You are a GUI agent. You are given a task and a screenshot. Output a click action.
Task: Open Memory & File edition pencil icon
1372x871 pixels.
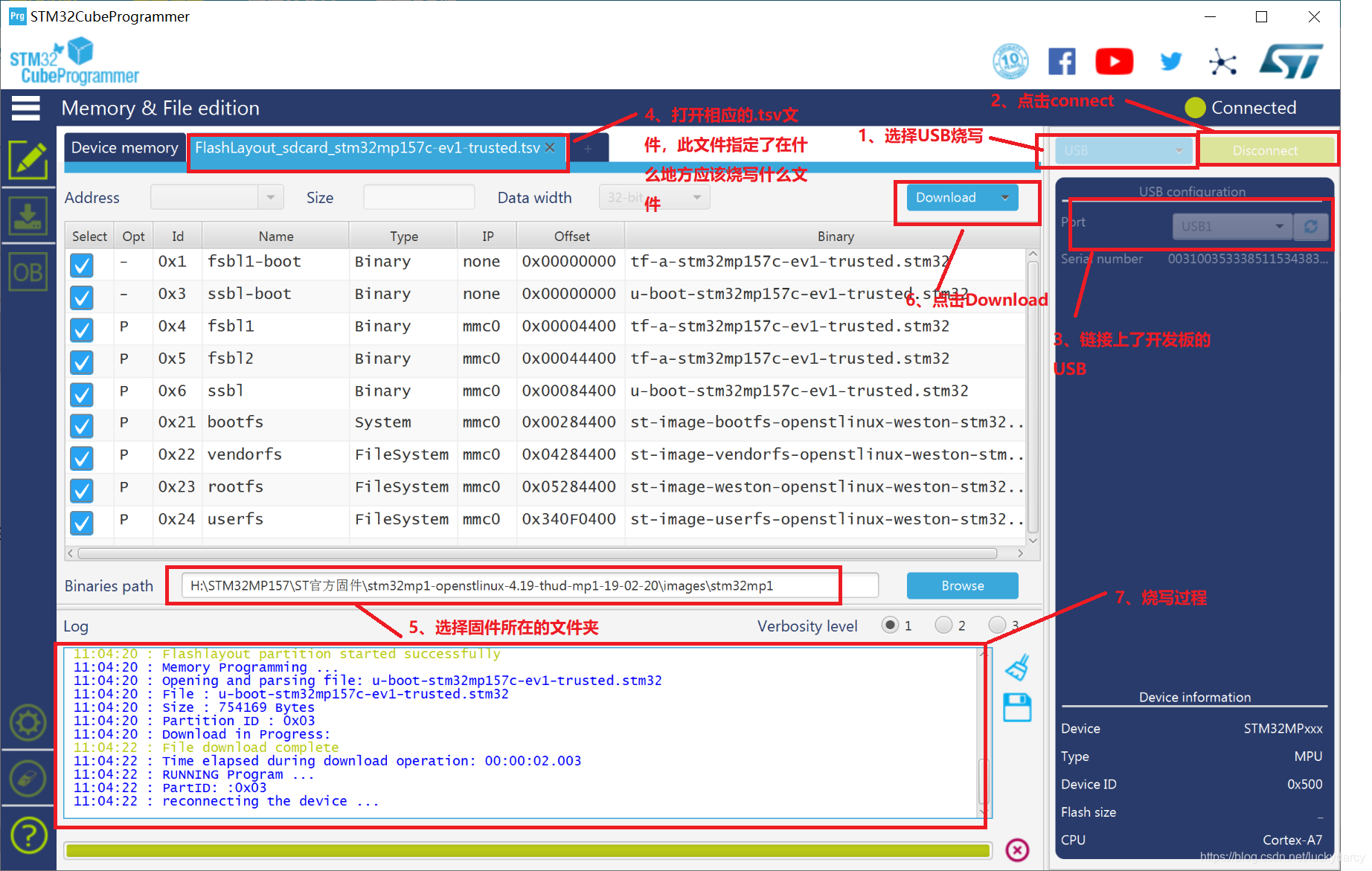(x=28, y=160)
